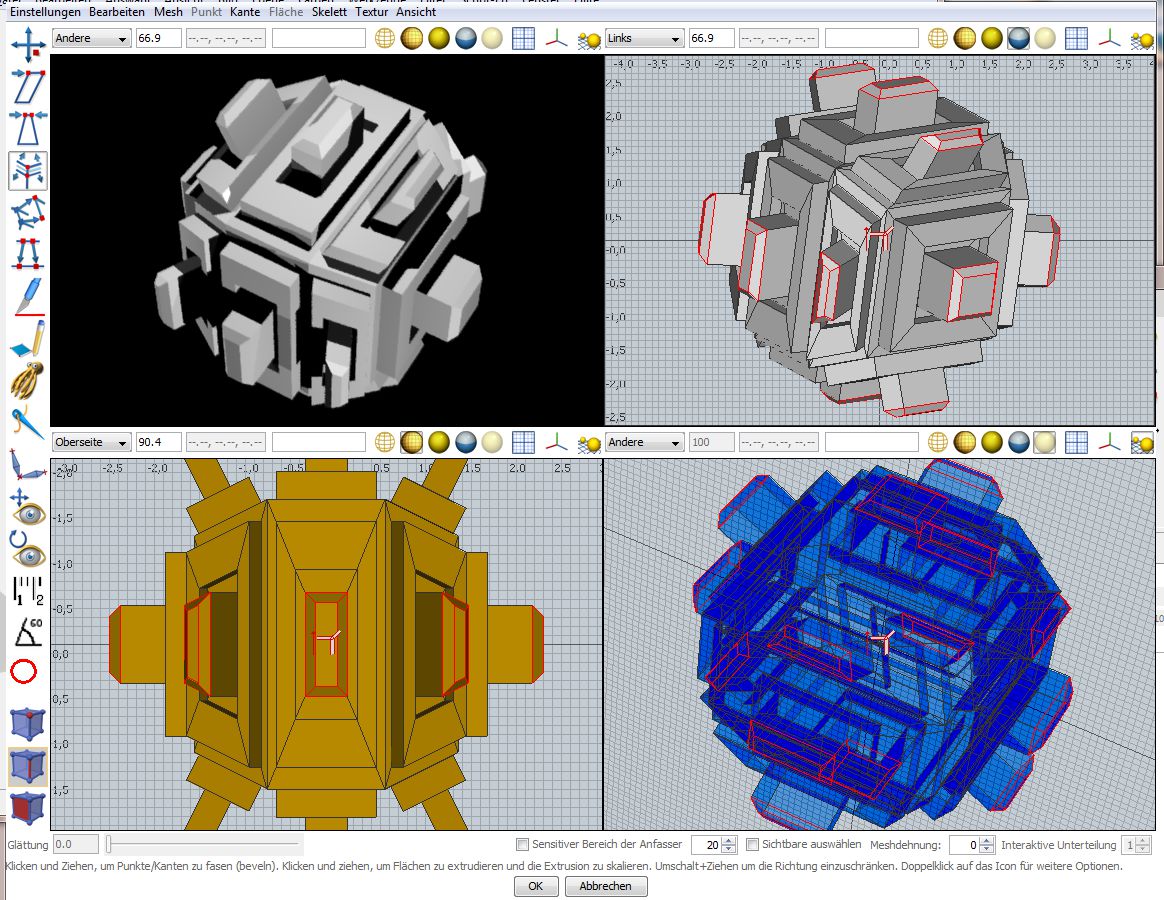Image resolution: width=1164 pixels, height=900 pixels.
Task: Open the Skelett menu
Action: 330,12
